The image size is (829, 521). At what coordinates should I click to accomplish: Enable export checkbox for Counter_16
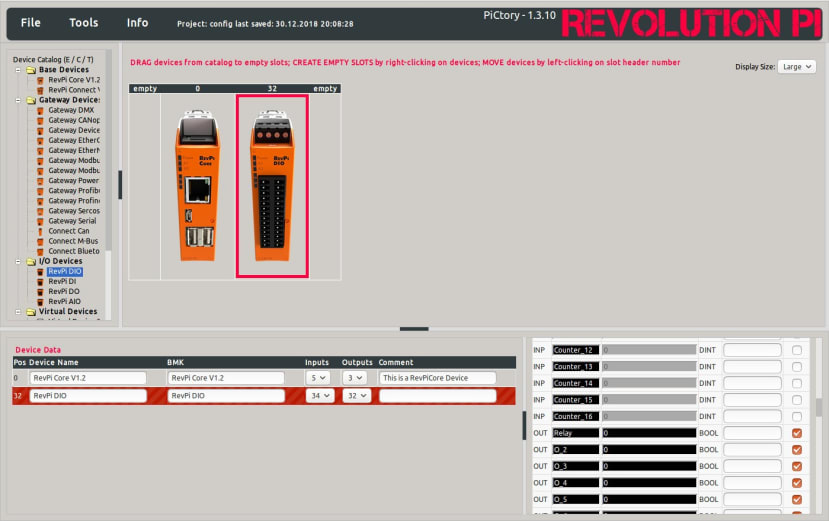pos(797,416)
